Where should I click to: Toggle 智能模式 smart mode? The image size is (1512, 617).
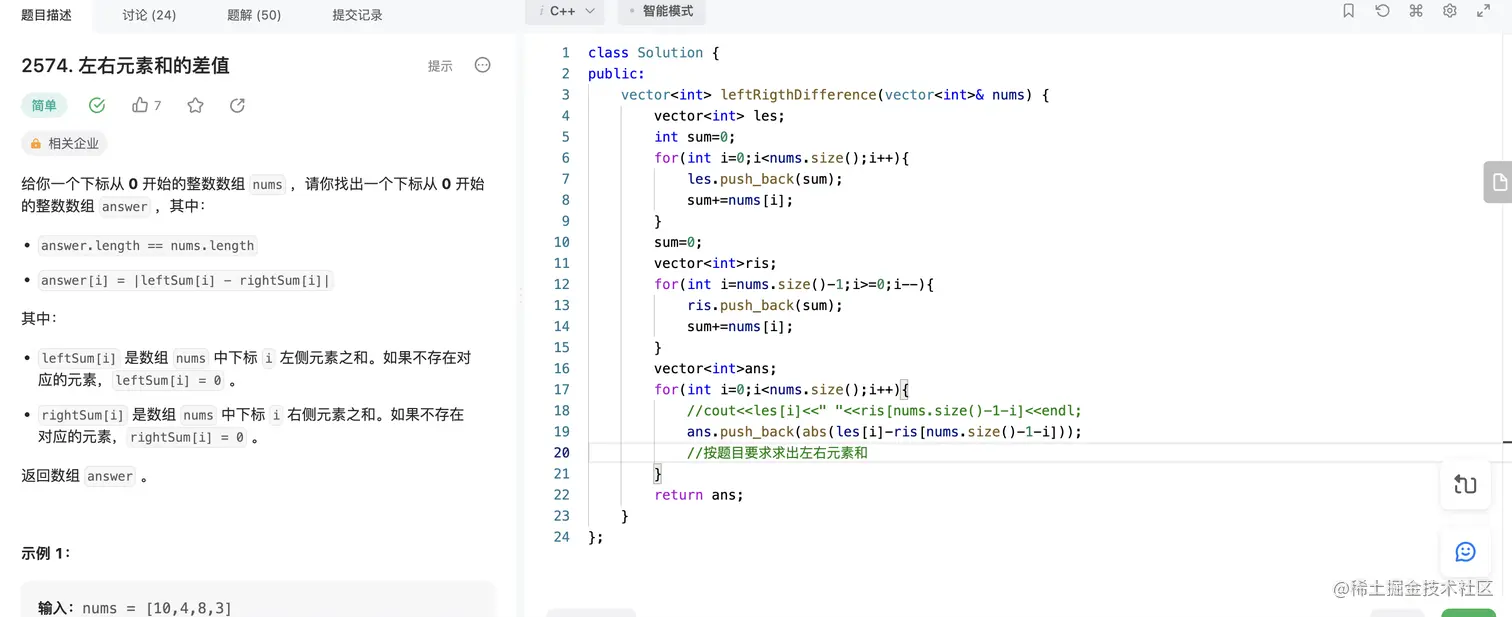[662, 11]
